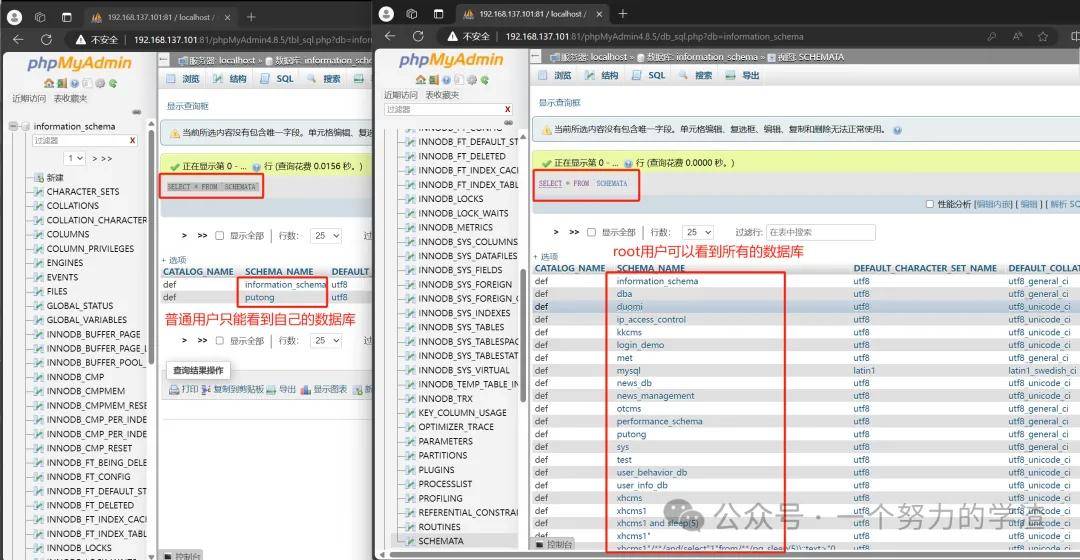Open 结构 tab in left window
The width and height of the screenshot is (1080, 560).
pos(230,79)
